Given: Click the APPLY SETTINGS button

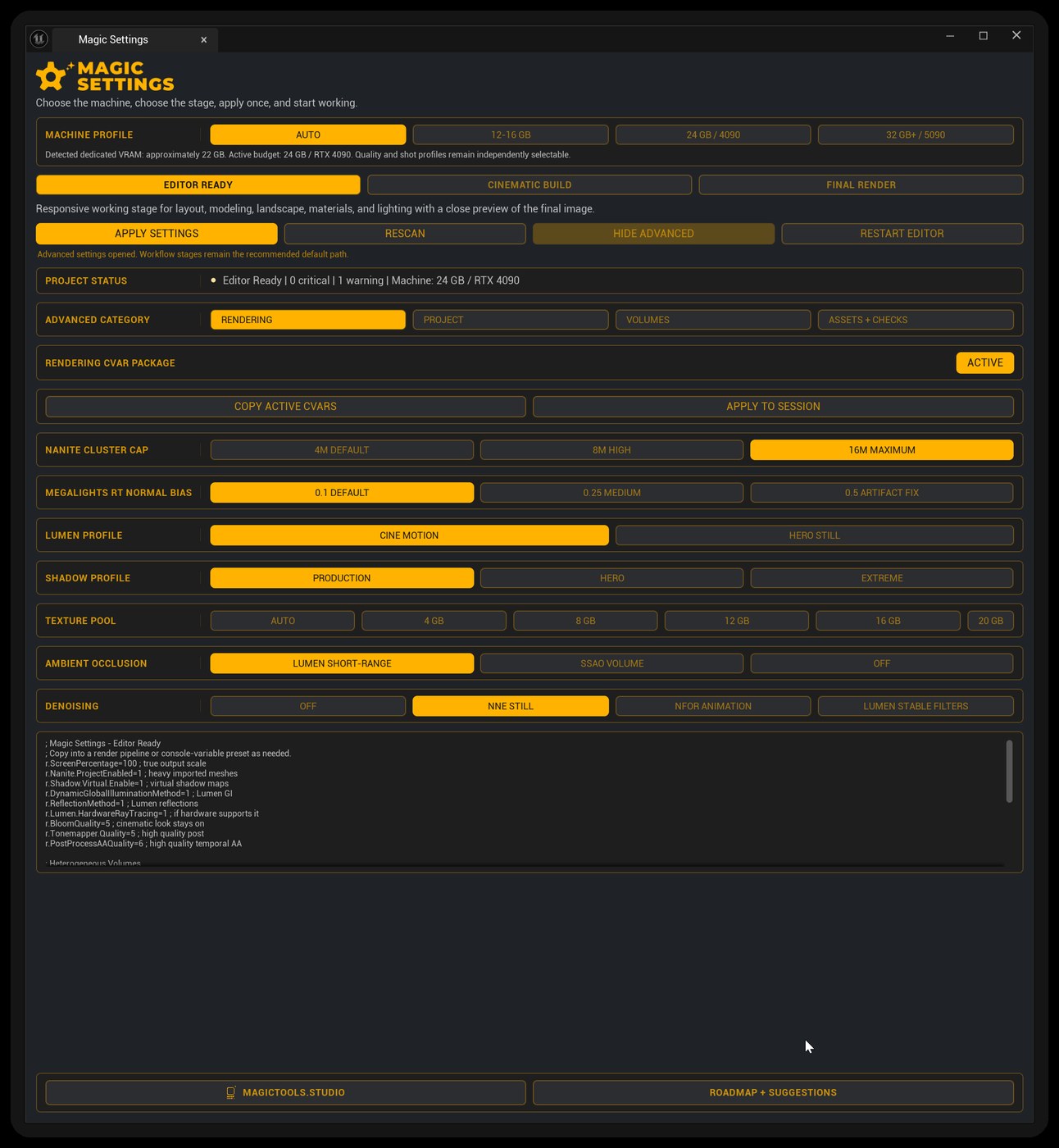Looking at the screenshot, I should click(x=157, y=234).
